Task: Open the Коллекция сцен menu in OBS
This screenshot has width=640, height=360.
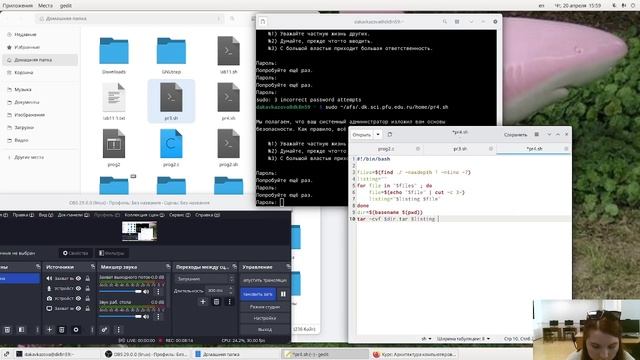Action: (144, 215)
